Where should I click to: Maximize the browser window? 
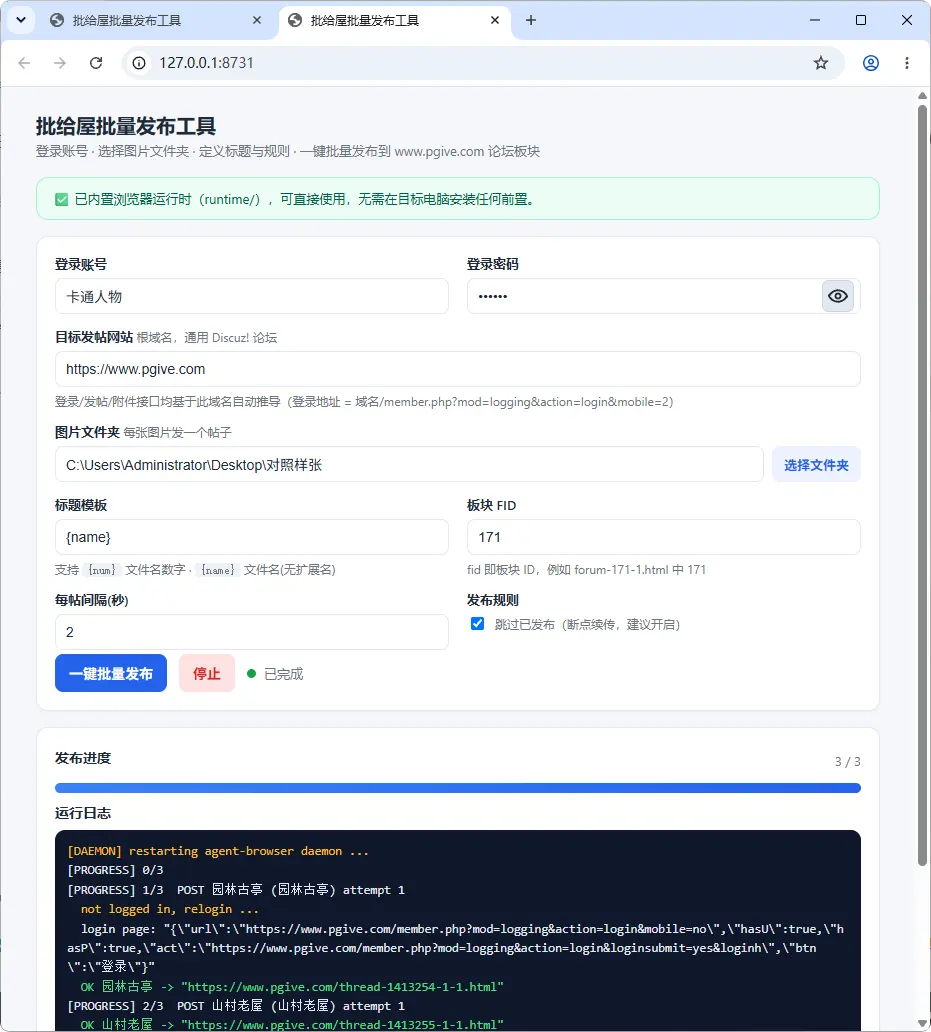pos(861,20)
